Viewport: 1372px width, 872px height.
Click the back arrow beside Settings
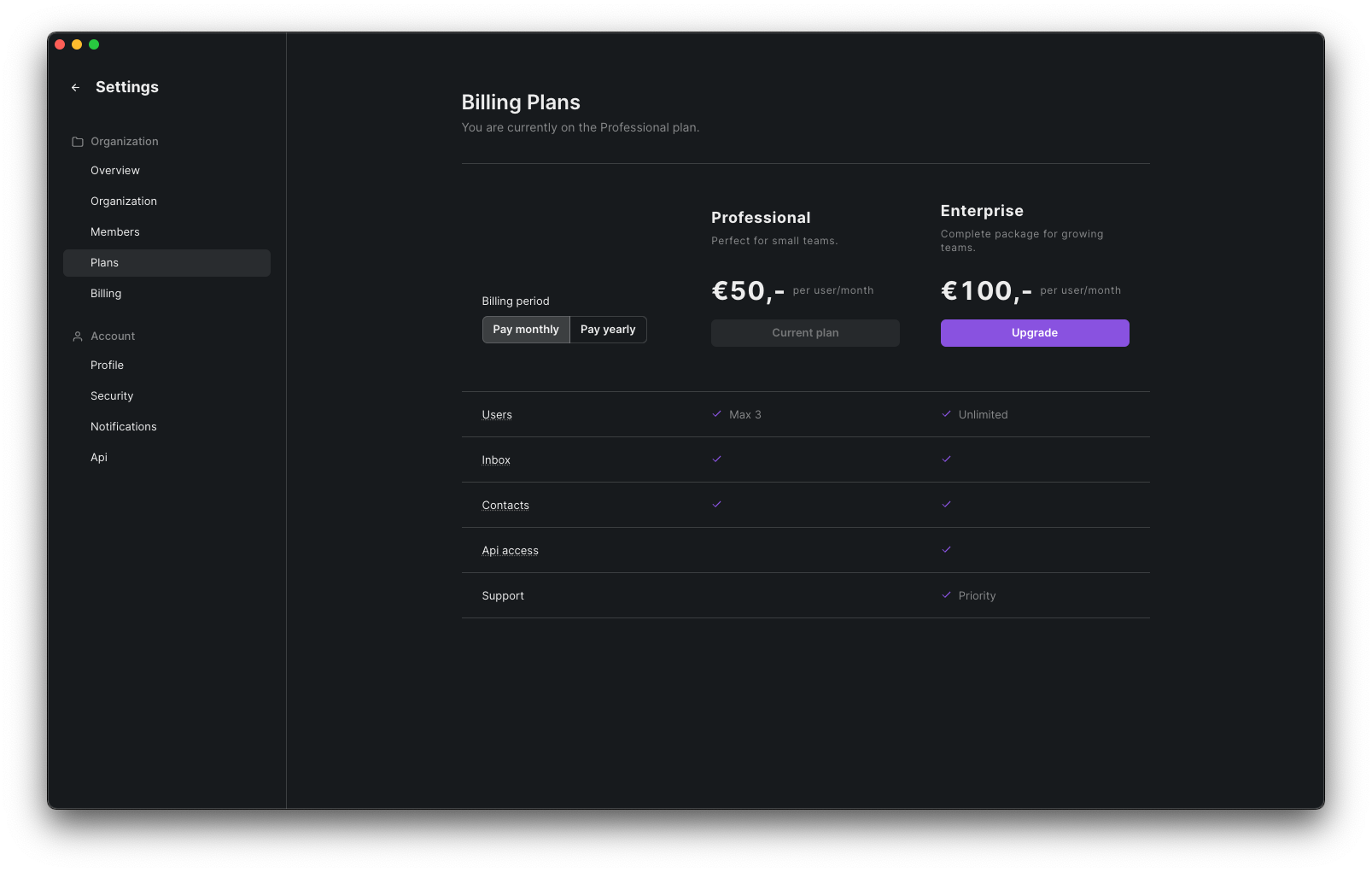point(75,87)
